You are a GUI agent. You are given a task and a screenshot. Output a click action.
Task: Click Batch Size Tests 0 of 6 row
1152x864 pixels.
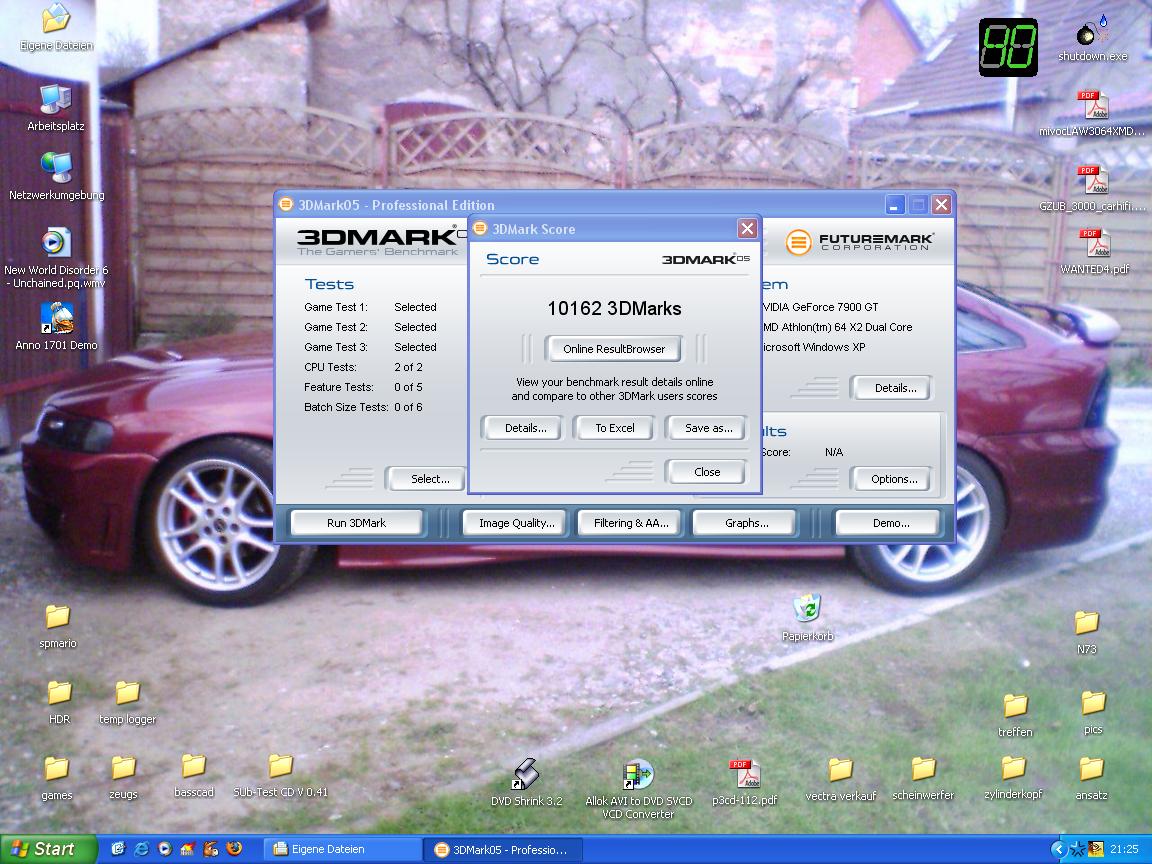(363, 407)
